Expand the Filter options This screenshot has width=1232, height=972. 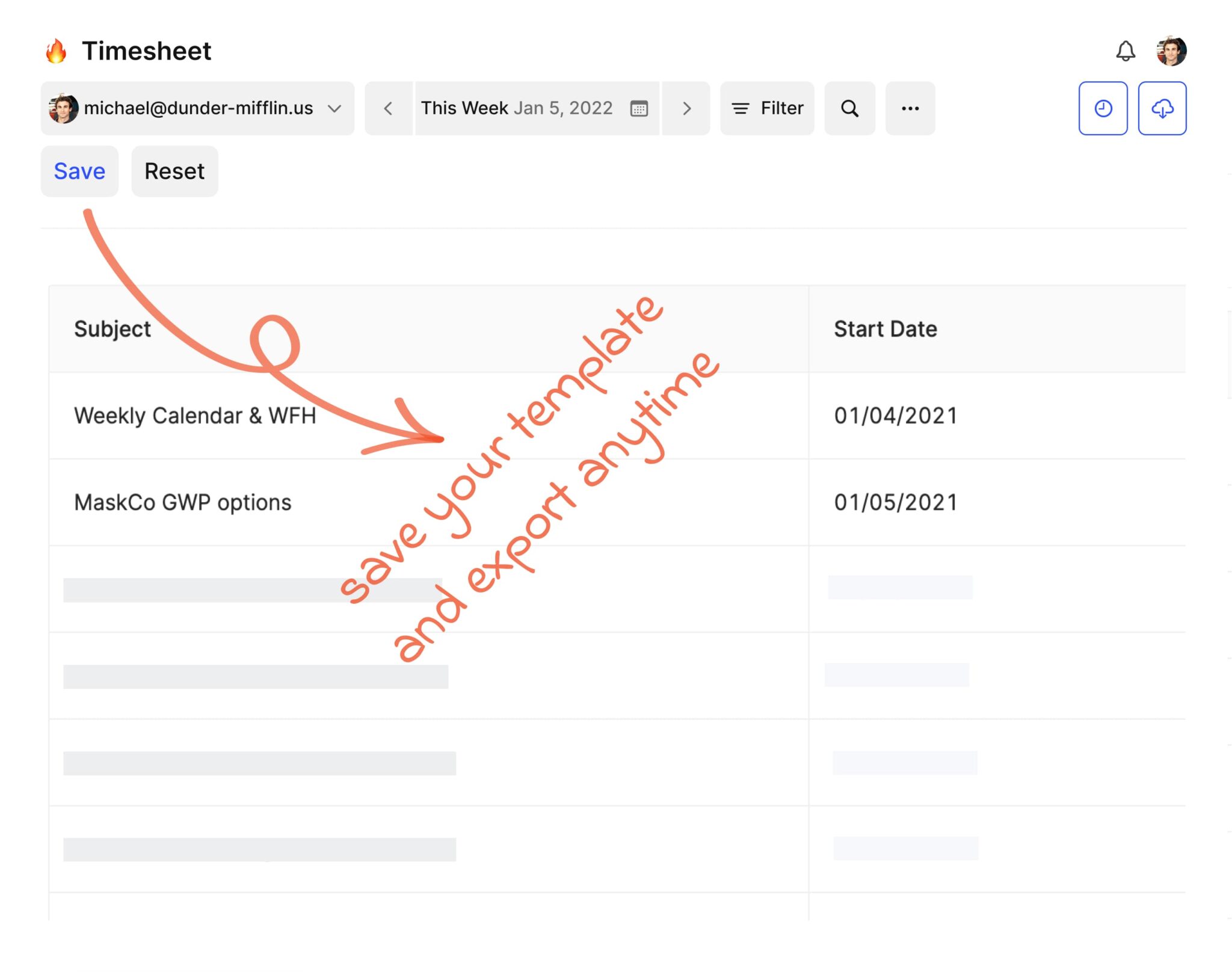point(781,108)
